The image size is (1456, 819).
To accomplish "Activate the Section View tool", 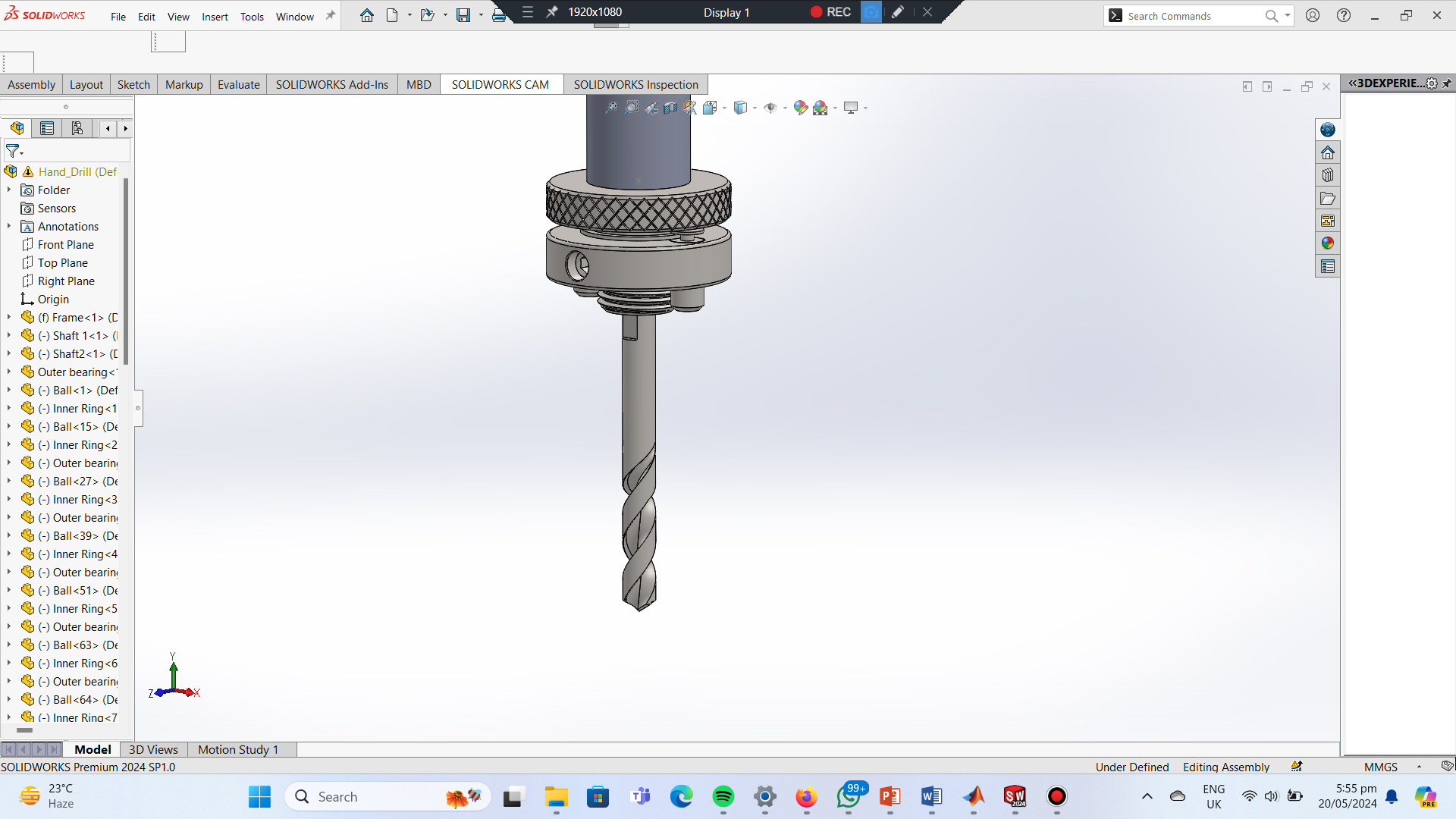I will (x=670, y=108).
